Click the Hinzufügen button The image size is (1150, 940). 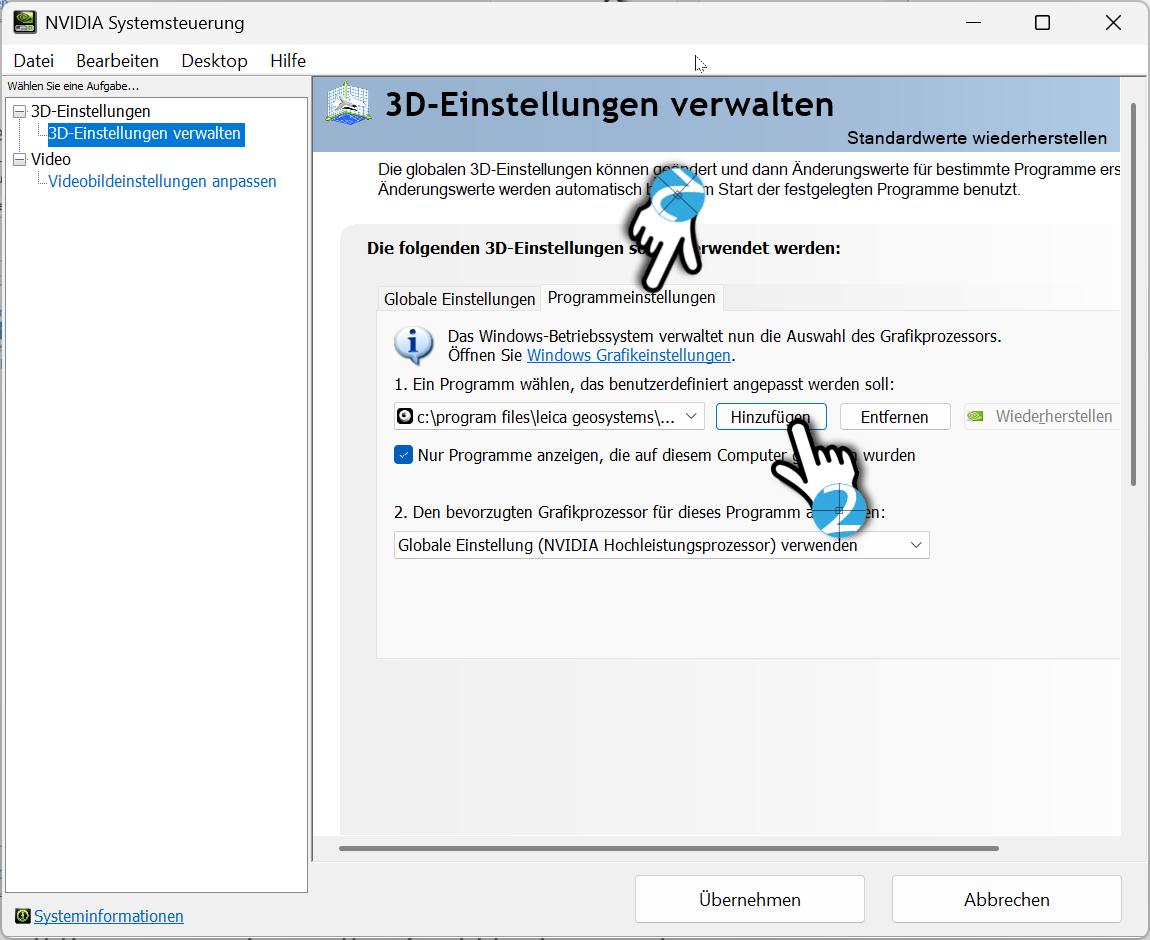[771, 416]
